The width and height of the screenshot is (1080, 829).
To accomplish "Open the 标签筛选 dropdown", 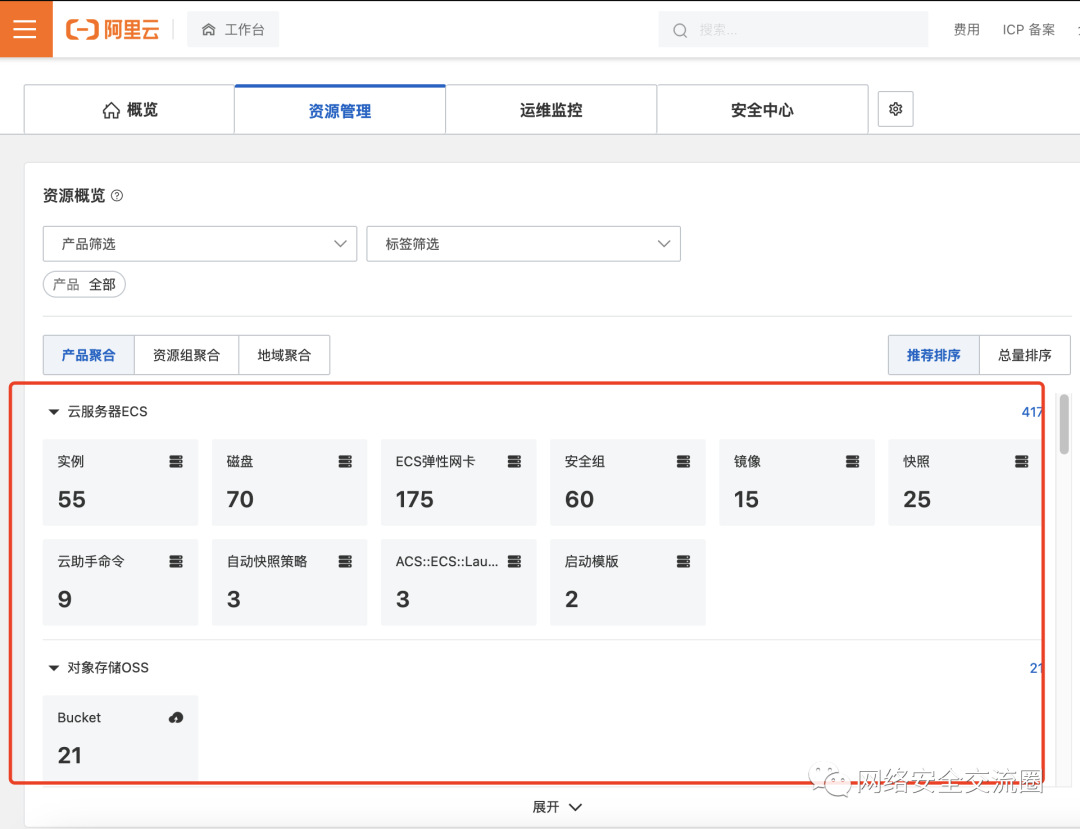I will 523,244.
